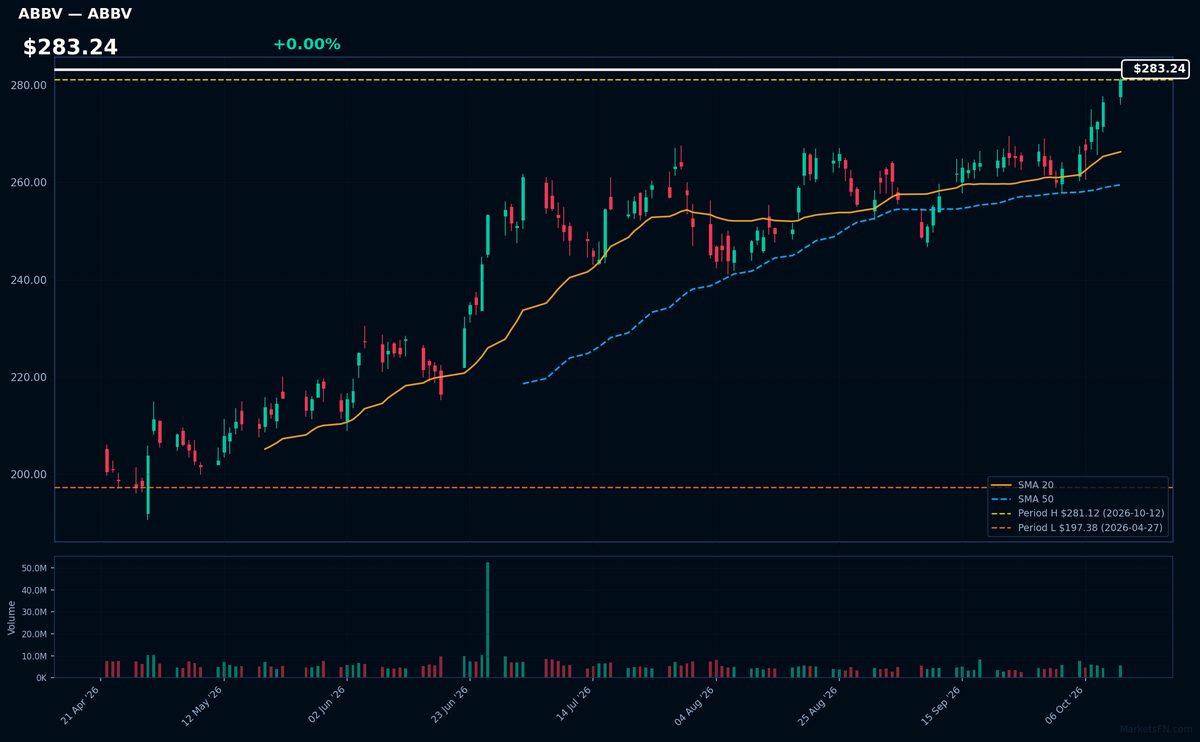The image size is (1200, 742).
Task: Click the 0K volume axis label
Action: coord(42,678)
